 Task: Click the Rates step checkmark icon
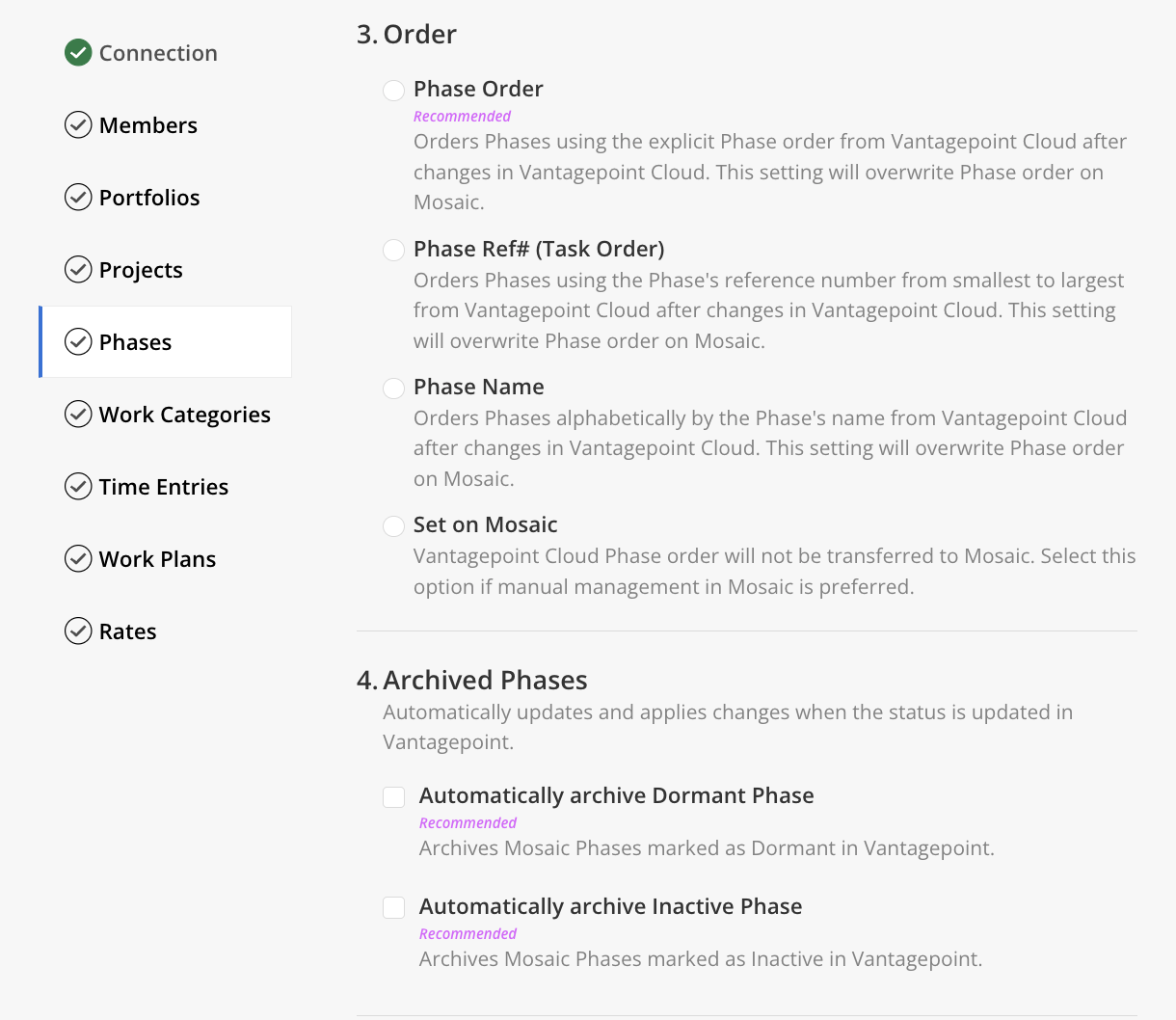click(x=78, y=631)
